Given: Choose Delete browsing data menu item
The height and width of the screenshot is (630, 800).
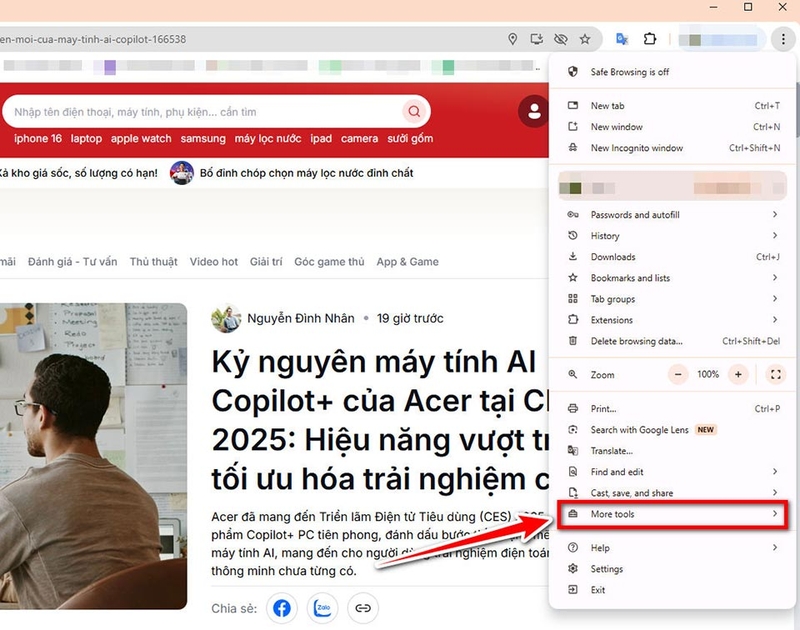Looking at the screenshot, I should 673,341.
